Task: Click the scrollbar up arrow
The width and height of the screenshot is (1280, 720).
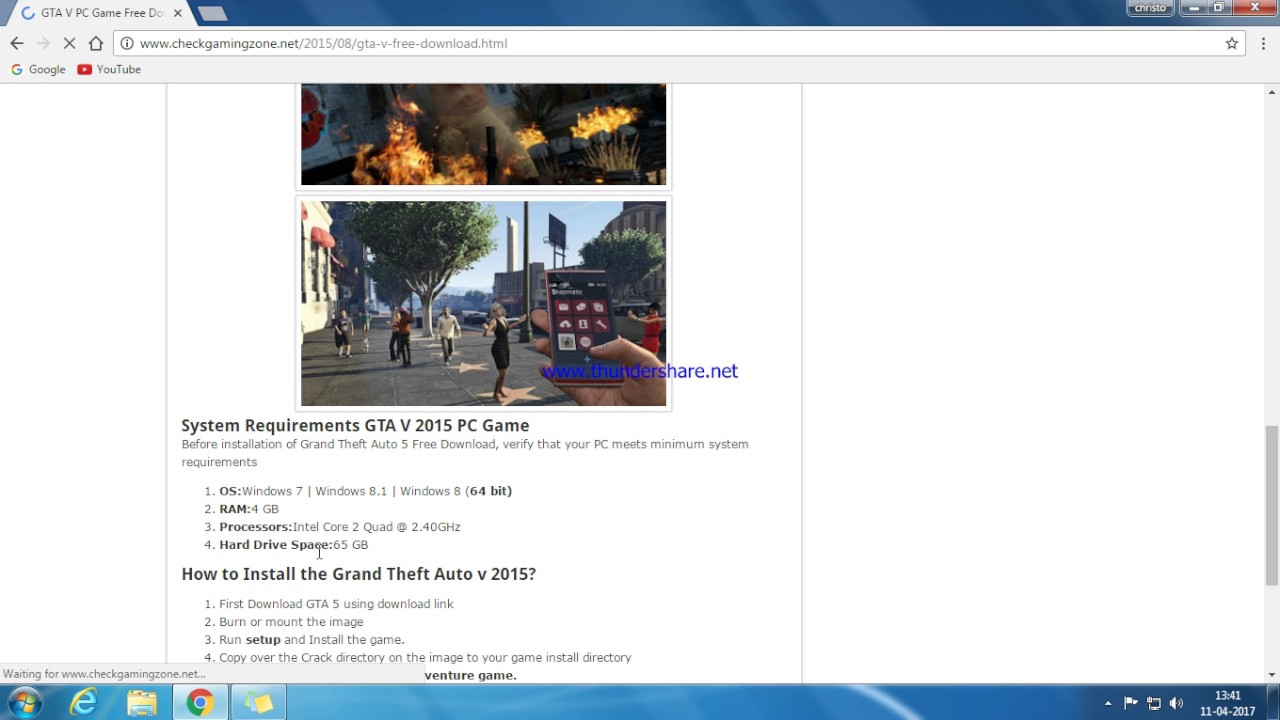Action: [1271, 92]
